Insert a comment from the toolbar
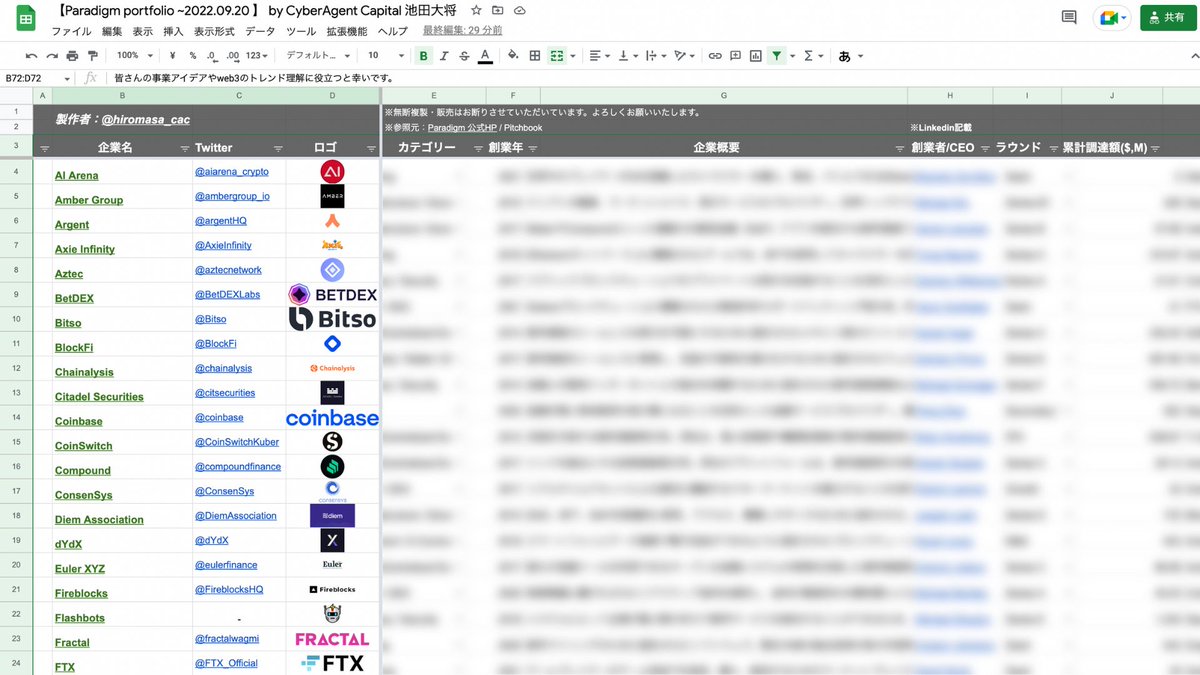The image size is (1200, 675). tap(735, 56)
